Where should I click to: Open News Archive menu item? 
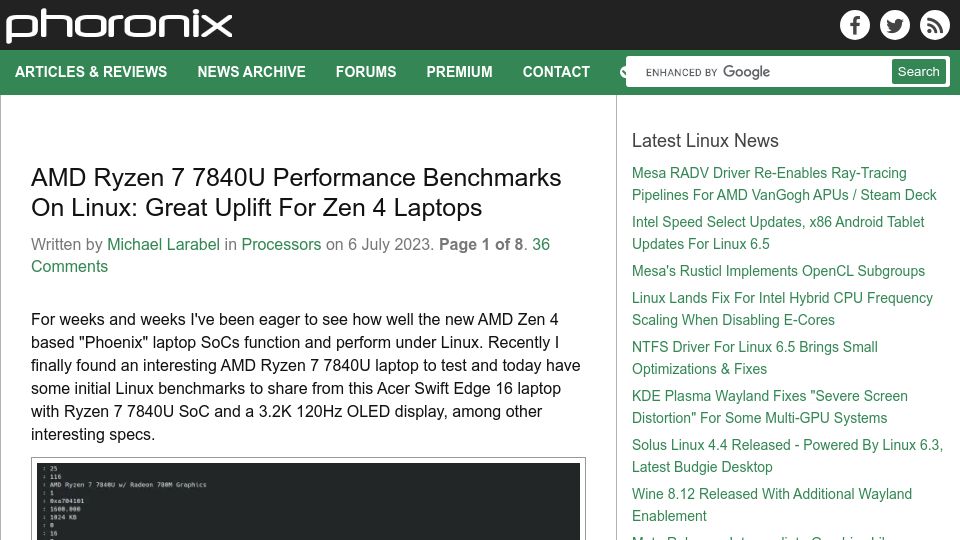tap(251, 72)
